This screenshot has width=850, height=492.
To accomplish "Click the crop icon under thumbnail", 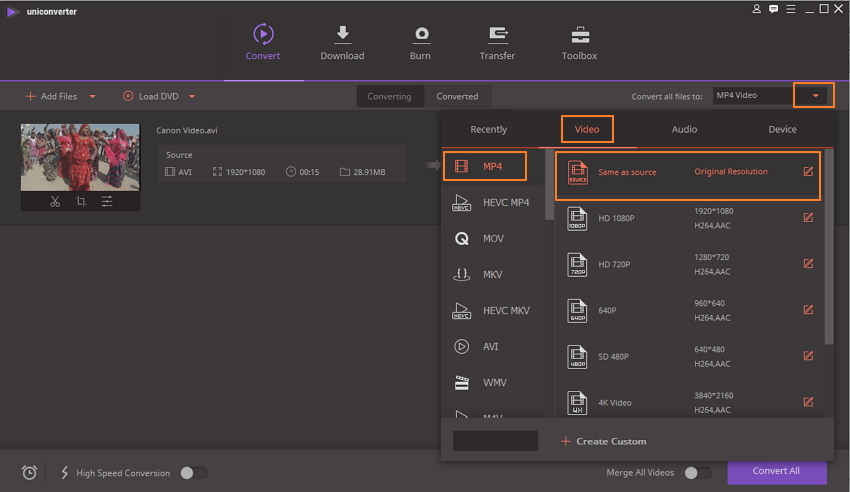I will (x=81, y=202).
